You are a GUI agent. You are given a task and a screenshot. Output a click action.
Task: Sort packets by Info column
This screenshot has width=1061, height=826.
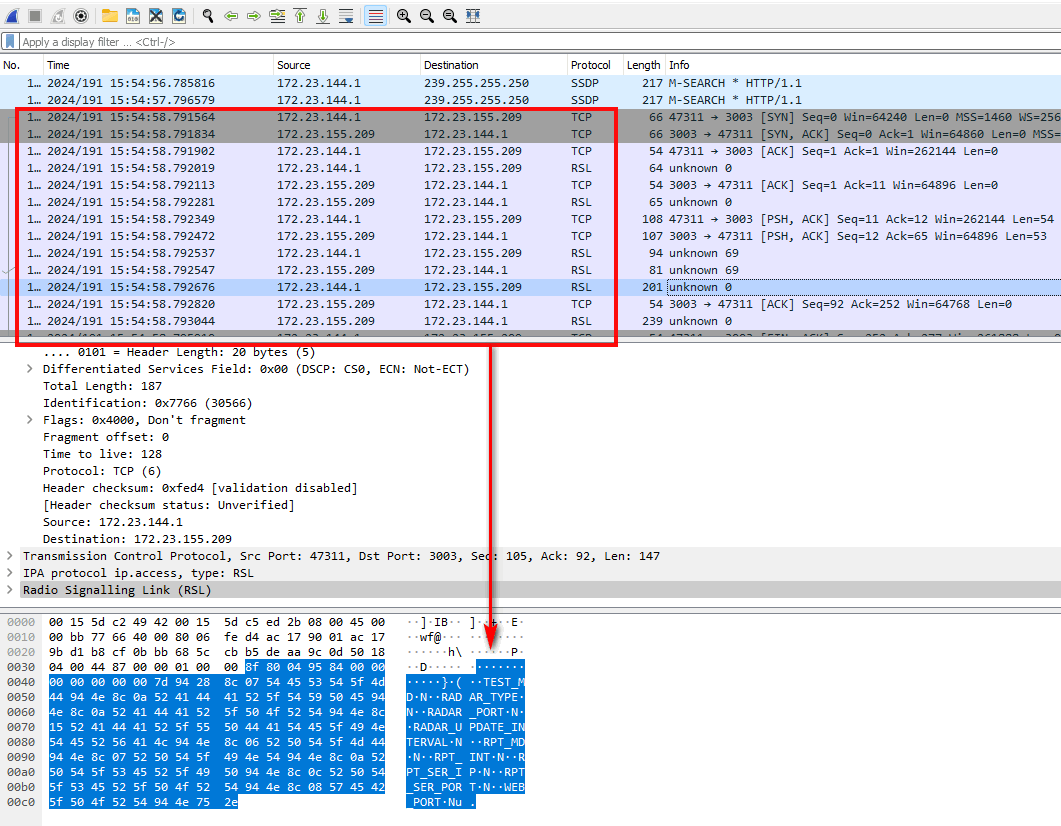coord(863,65)
